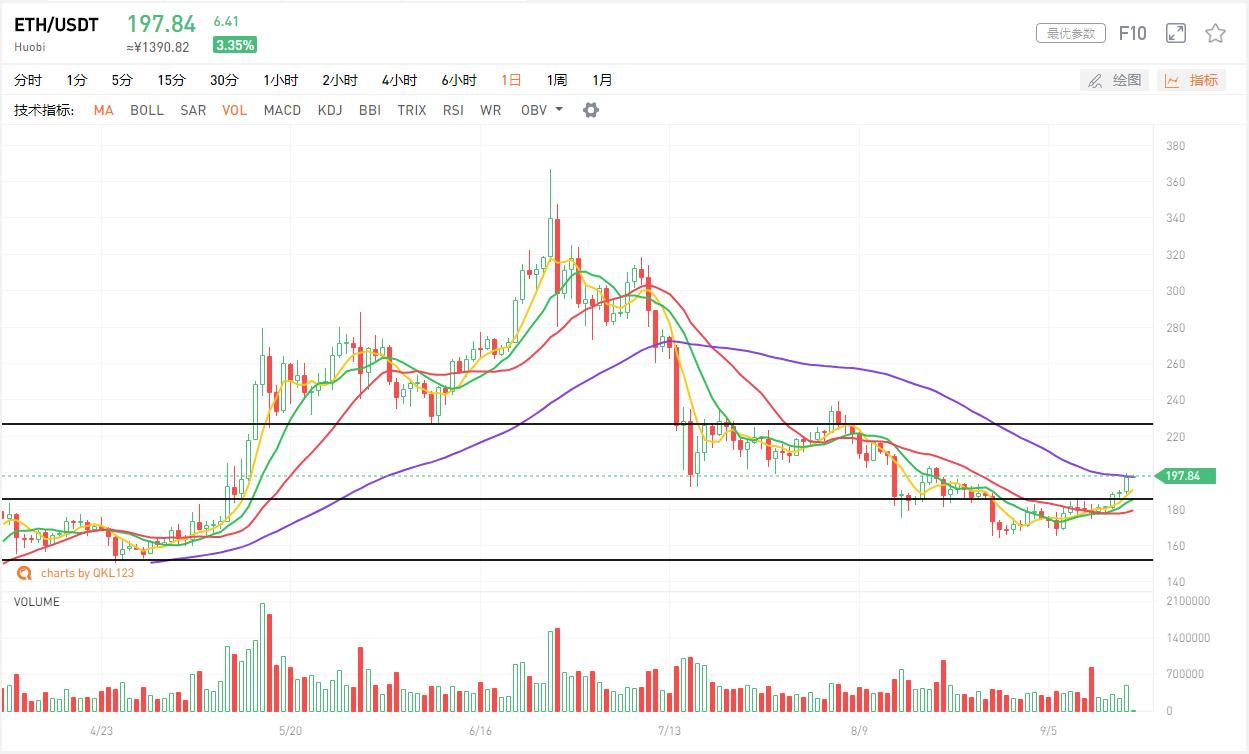Enable the RSI indicator
The width and height of the screenshot is (1249, 754).
(x=453, y=110)
